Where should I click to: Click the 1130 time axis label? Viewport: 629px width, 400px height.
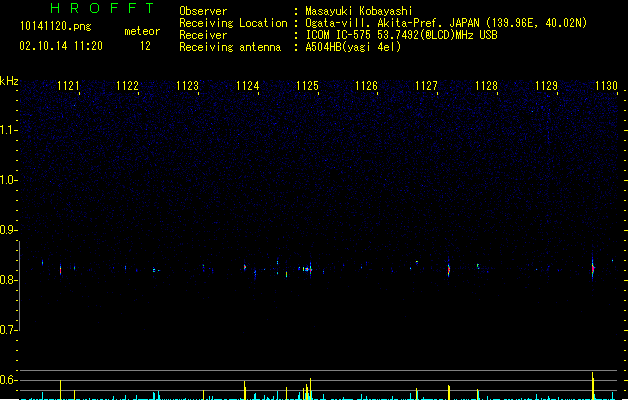606,86
